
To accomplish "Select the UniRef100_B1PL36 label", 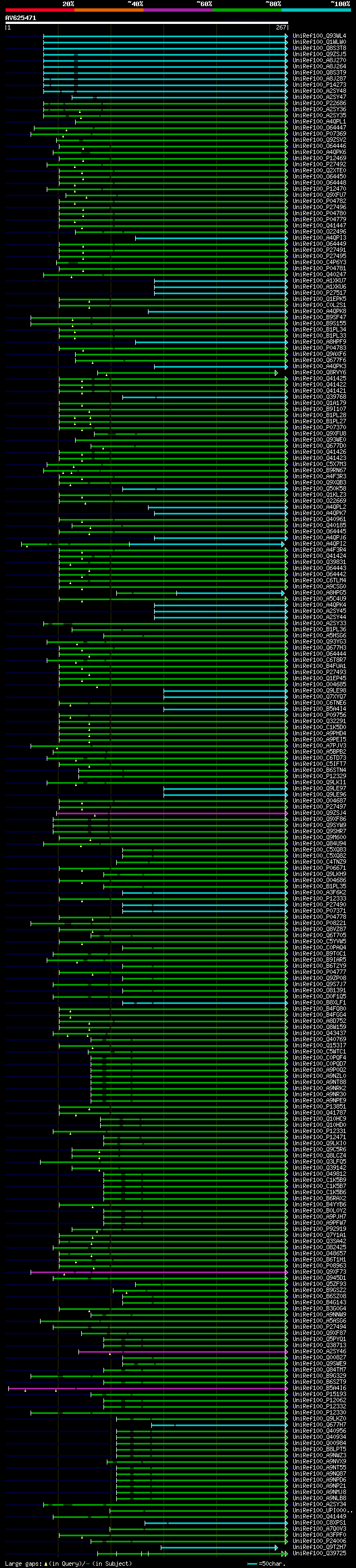I will tap(319, 630).
